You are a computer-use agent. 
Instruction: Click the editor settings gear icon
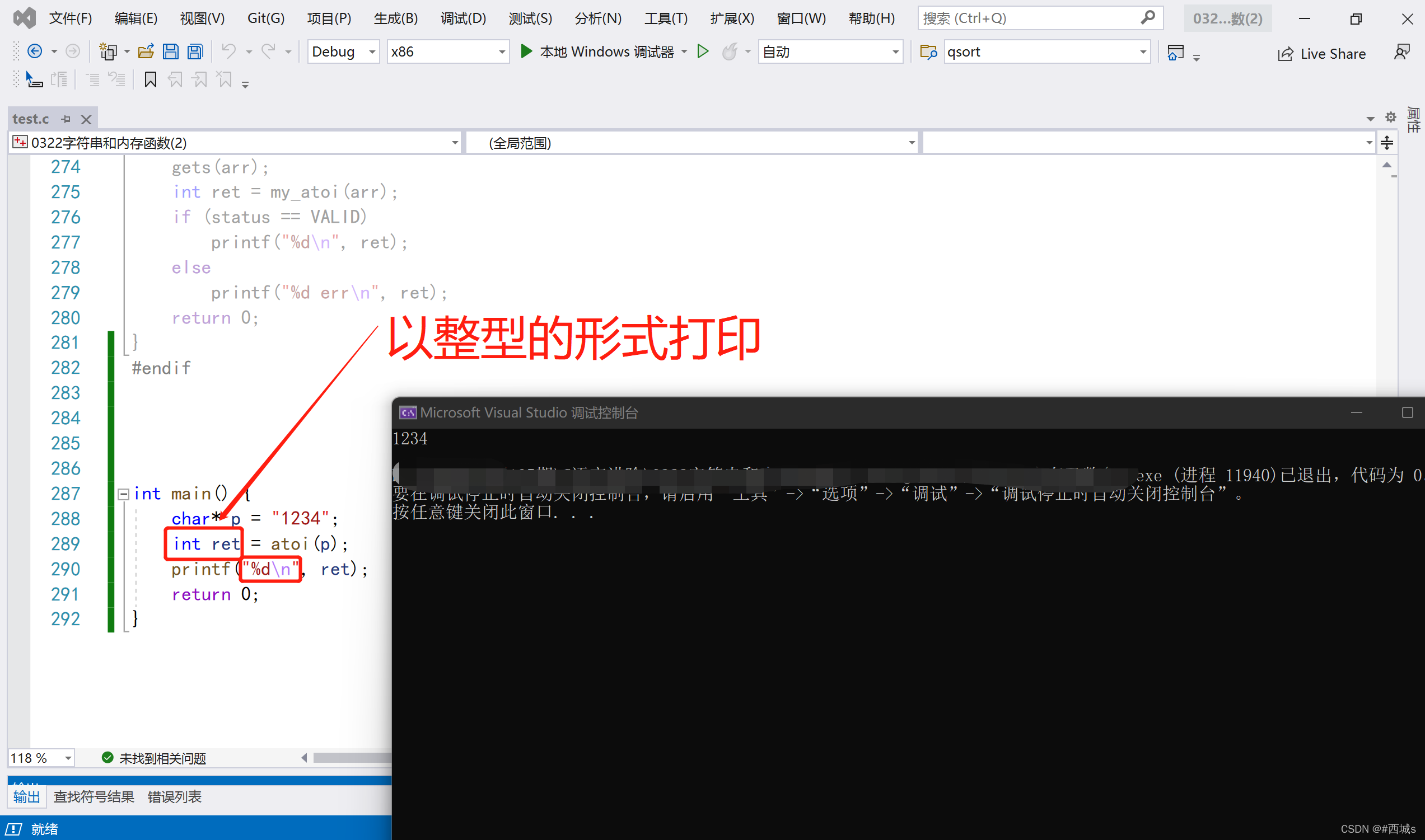tap(1390, 117)
